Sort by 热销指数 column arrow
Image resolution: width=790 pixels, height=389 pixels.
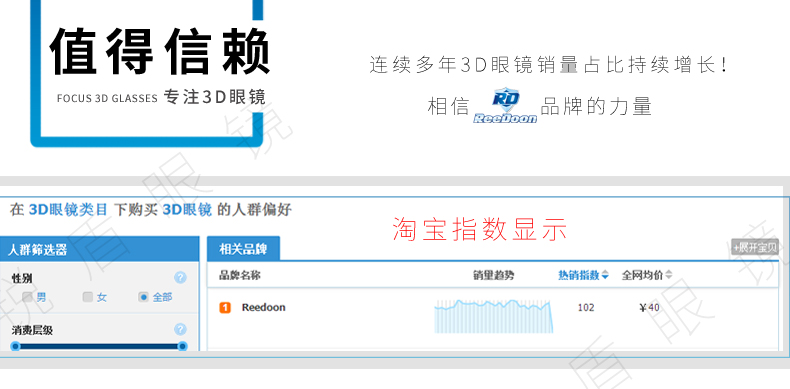[x=605, y=276]
